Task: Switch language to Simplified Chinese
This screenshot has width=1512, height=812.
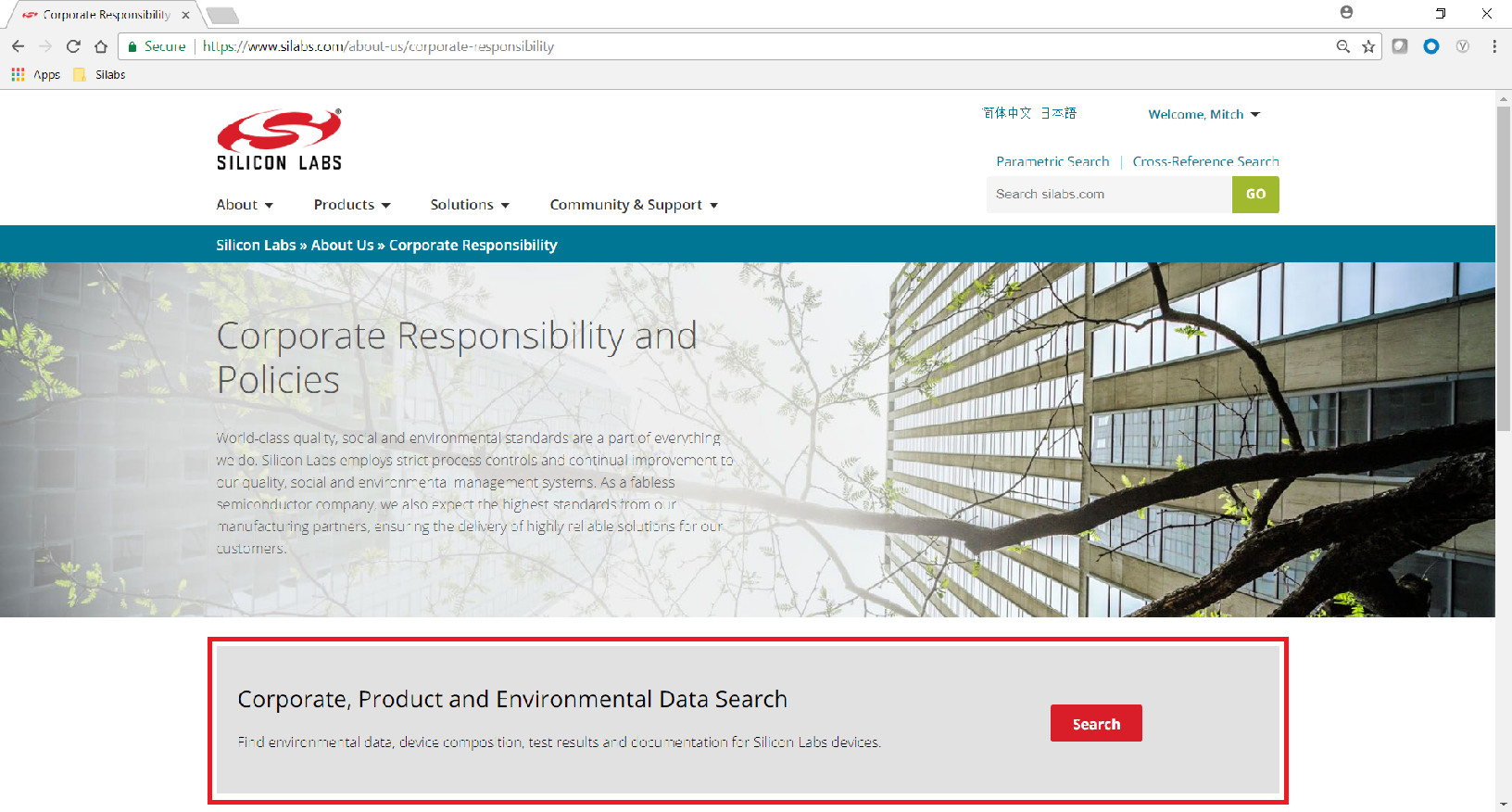Action: point(1007,113)
